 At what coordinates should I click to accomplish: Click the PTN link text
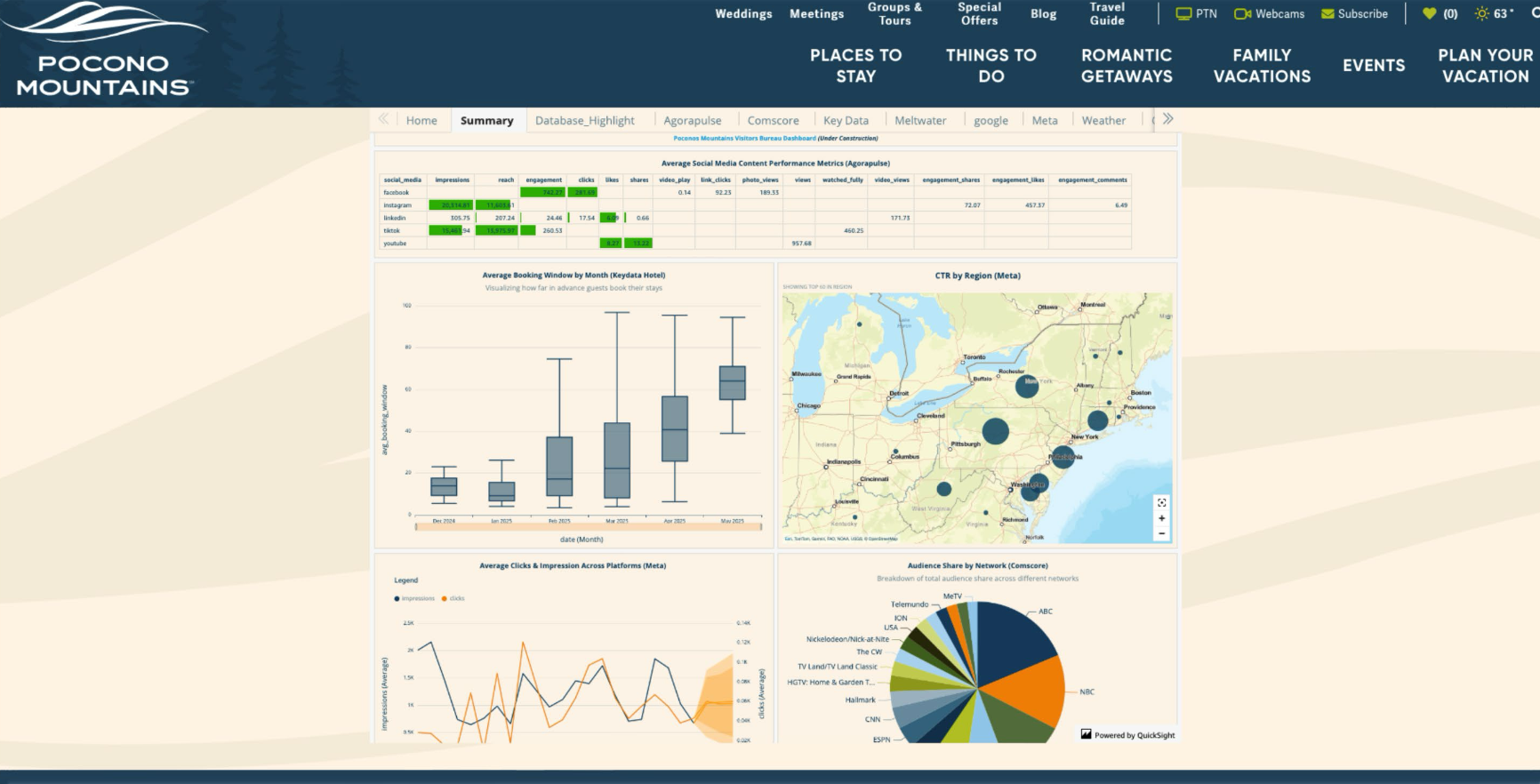point(1207,14)
